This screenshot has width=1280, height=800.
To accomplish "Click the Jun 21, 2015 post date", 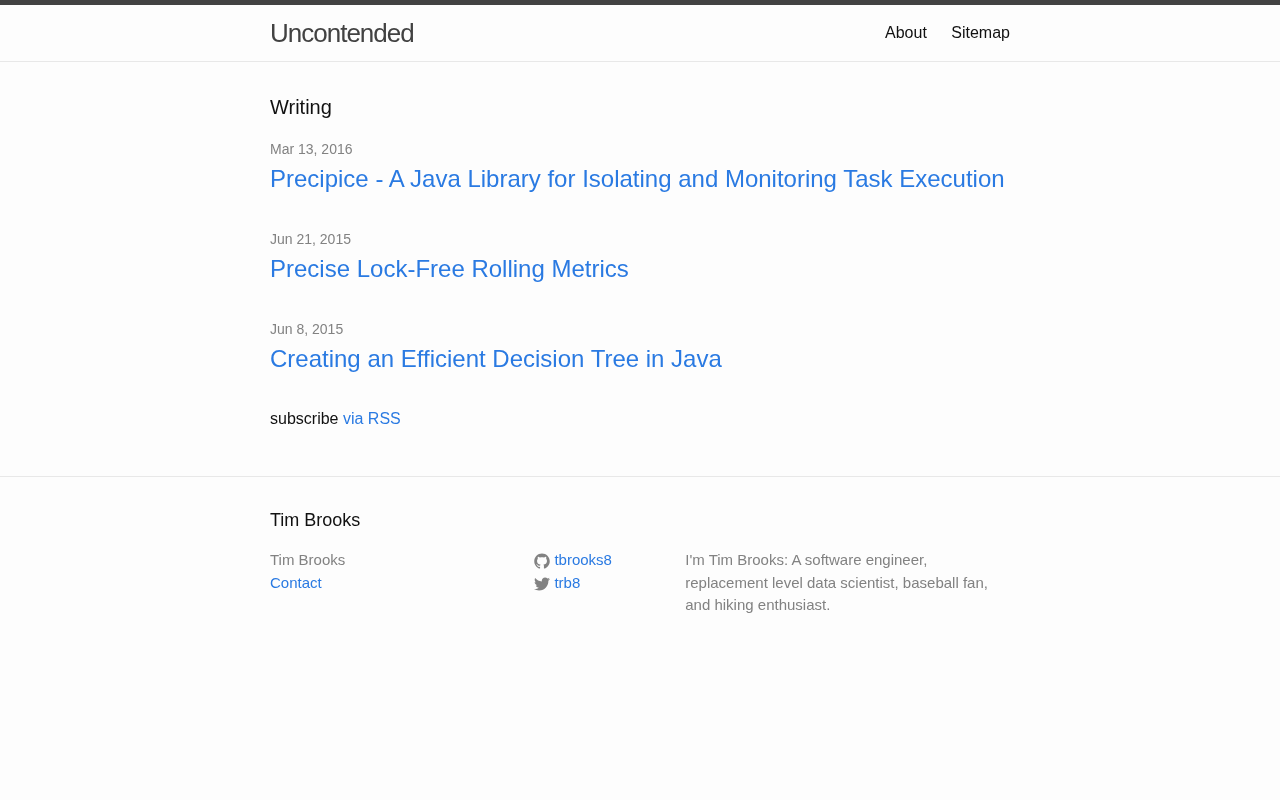I will click(x=310, y=239).
